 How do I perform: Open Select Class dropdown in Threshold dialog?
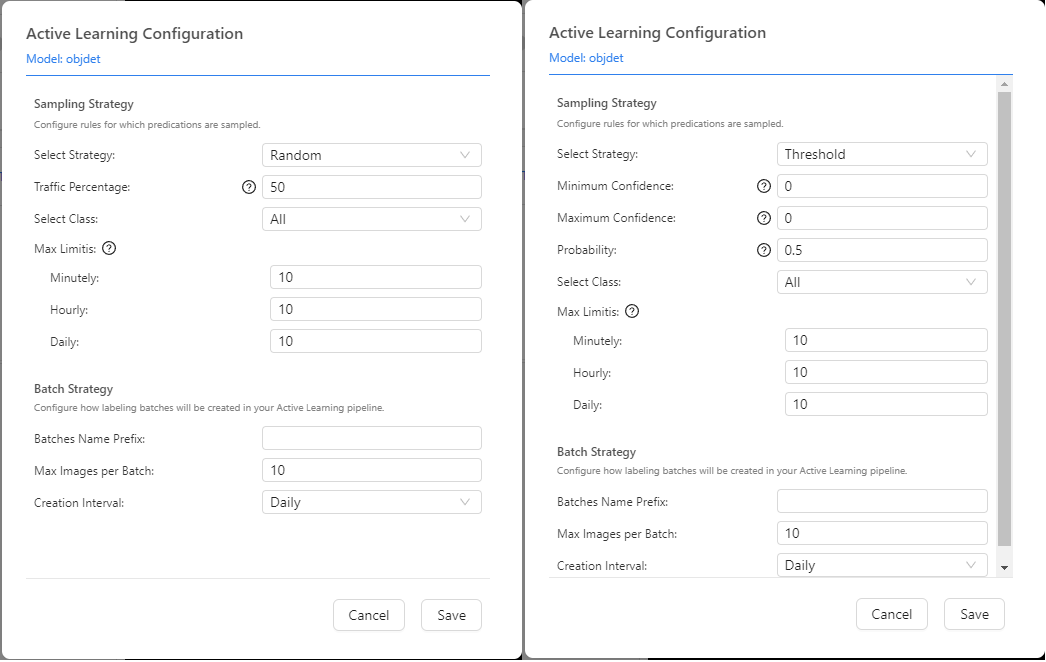882,282
